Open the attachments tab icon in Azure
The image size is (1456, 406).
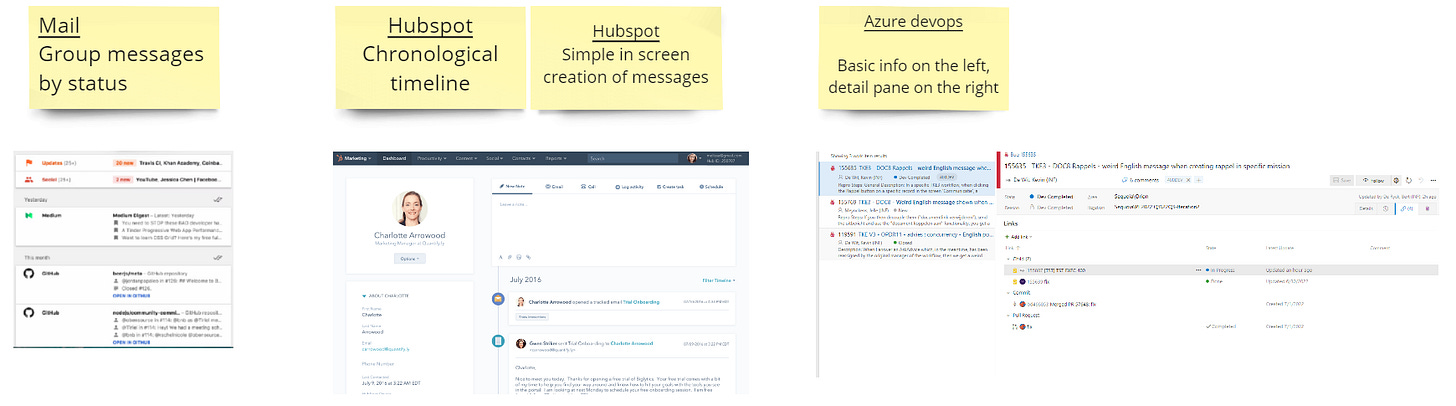point(1427,208)
